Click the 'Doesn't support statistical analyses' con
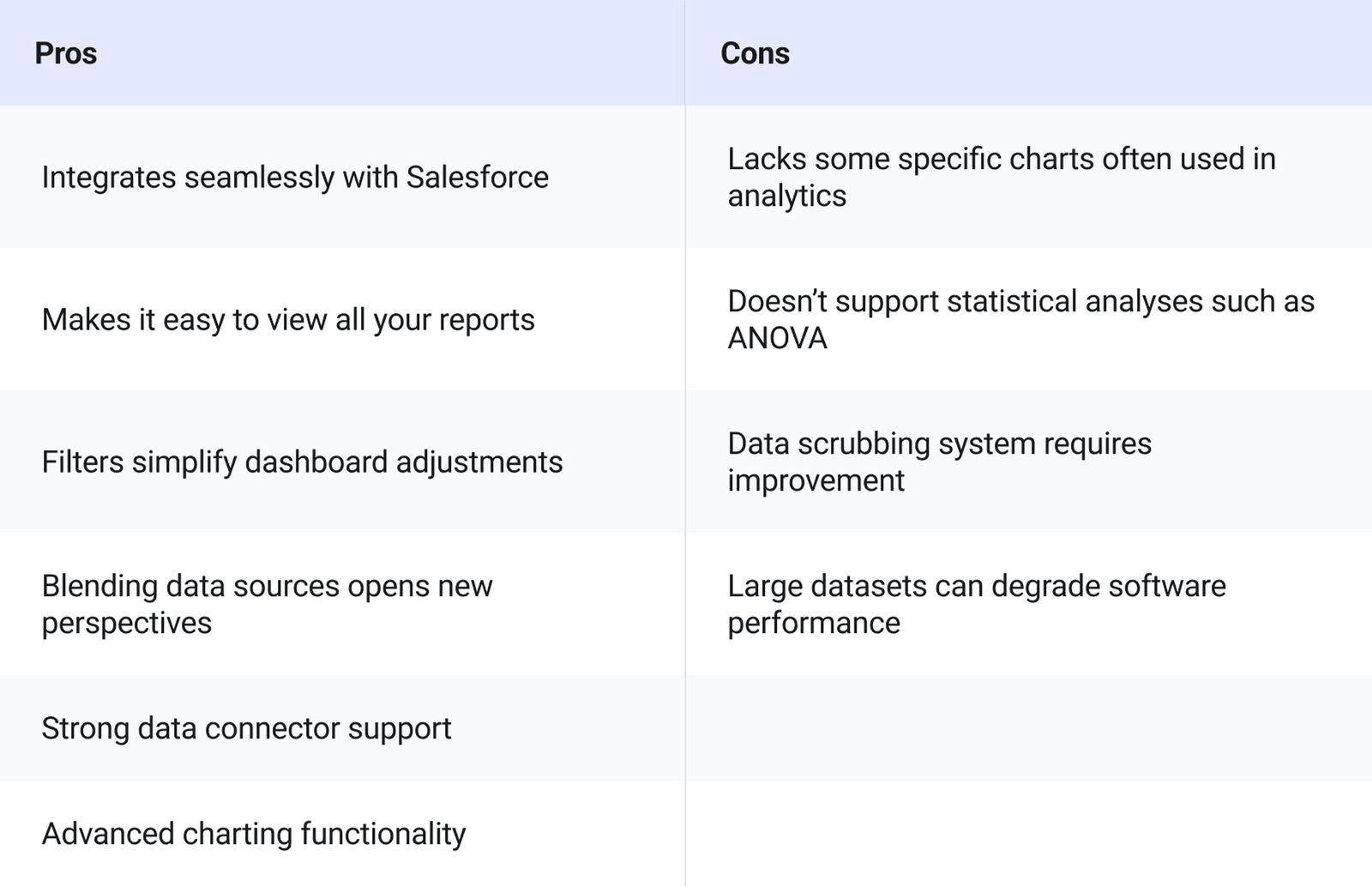Screen dimensions: 1372x886 click(1020, 319)
